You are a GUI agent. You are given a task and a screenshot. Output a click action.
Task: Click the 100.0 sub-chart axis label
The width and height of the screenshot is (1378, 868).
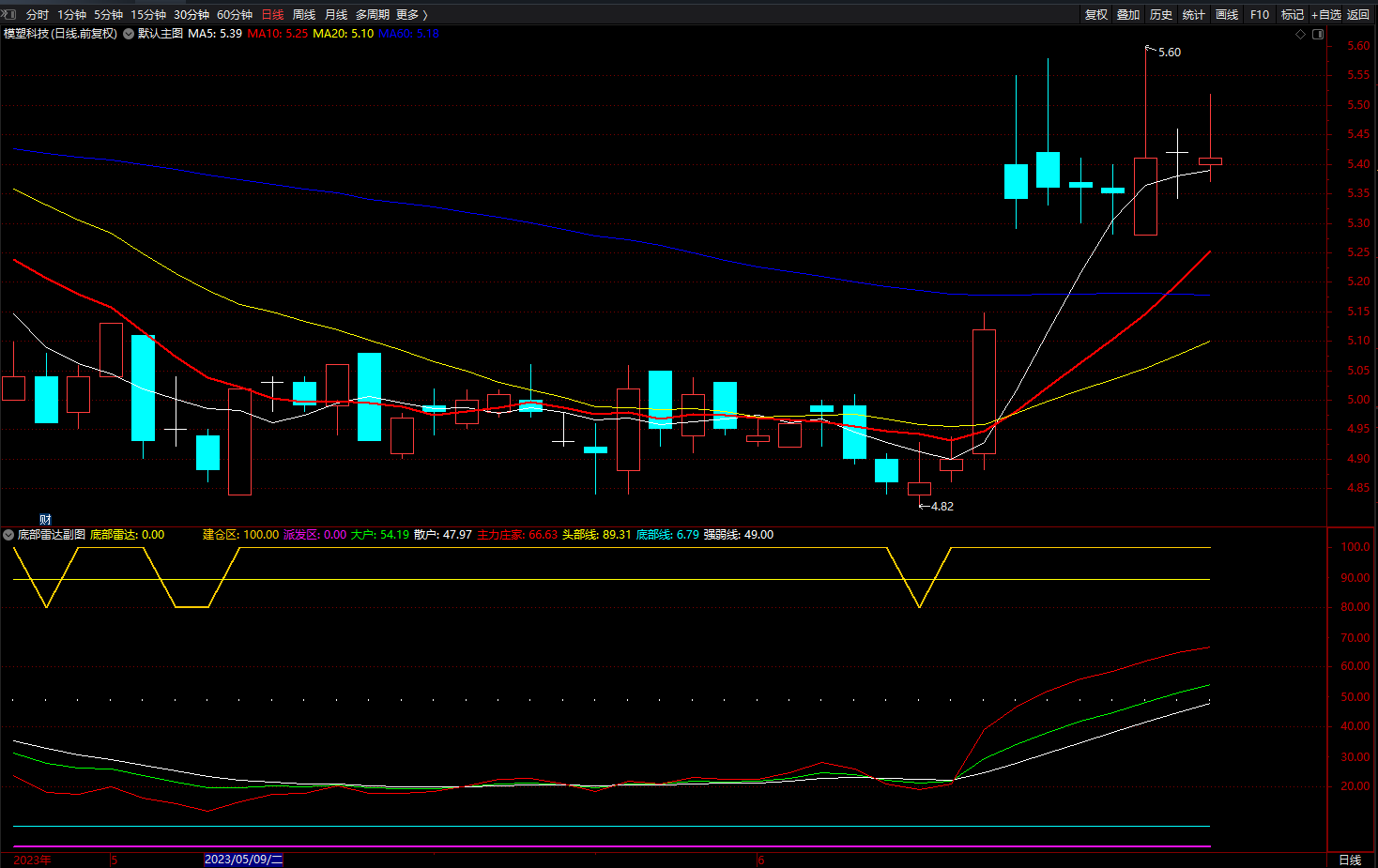tap(1355, 547)
